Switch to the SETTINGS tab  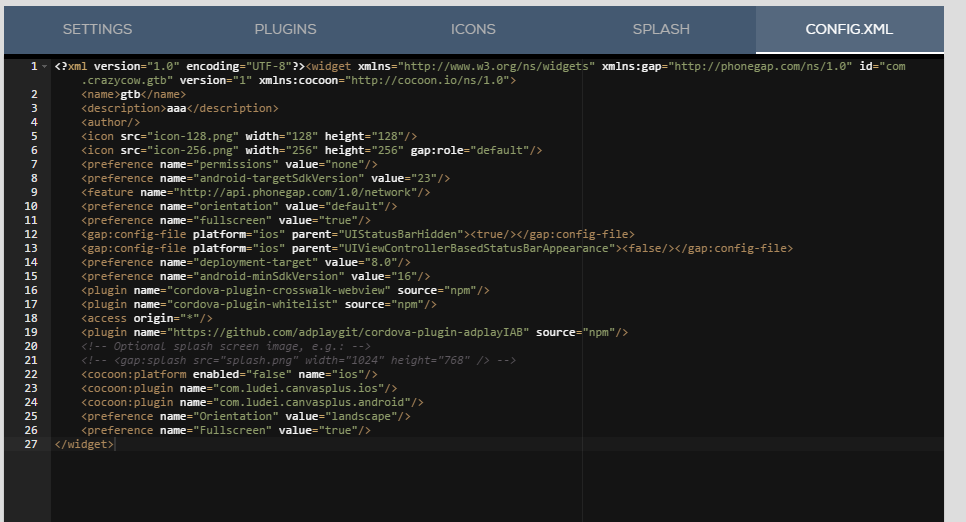(x=97, y=29)
